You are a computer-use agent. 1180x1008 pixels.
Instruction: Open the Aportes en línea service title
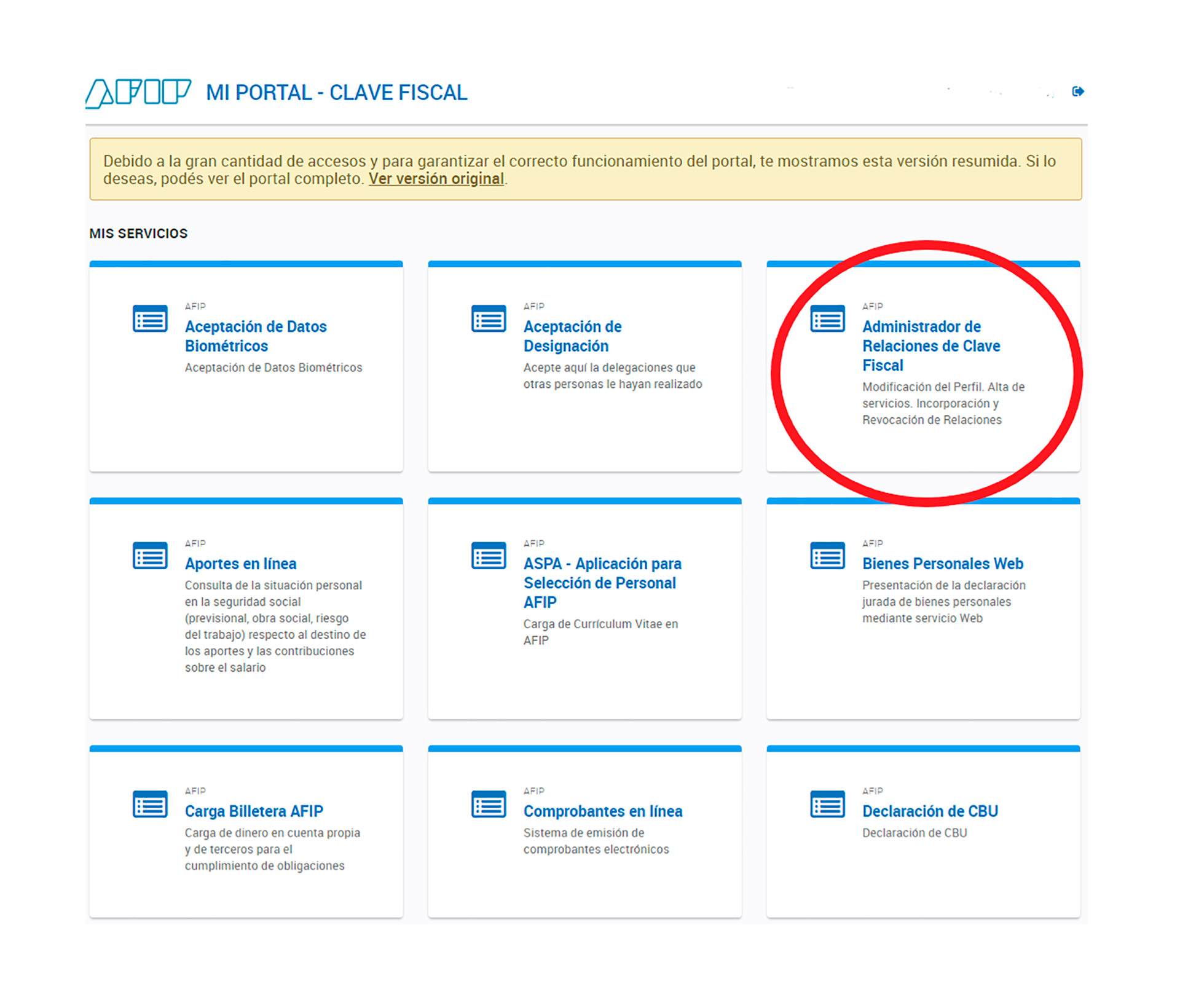[240, 564]
